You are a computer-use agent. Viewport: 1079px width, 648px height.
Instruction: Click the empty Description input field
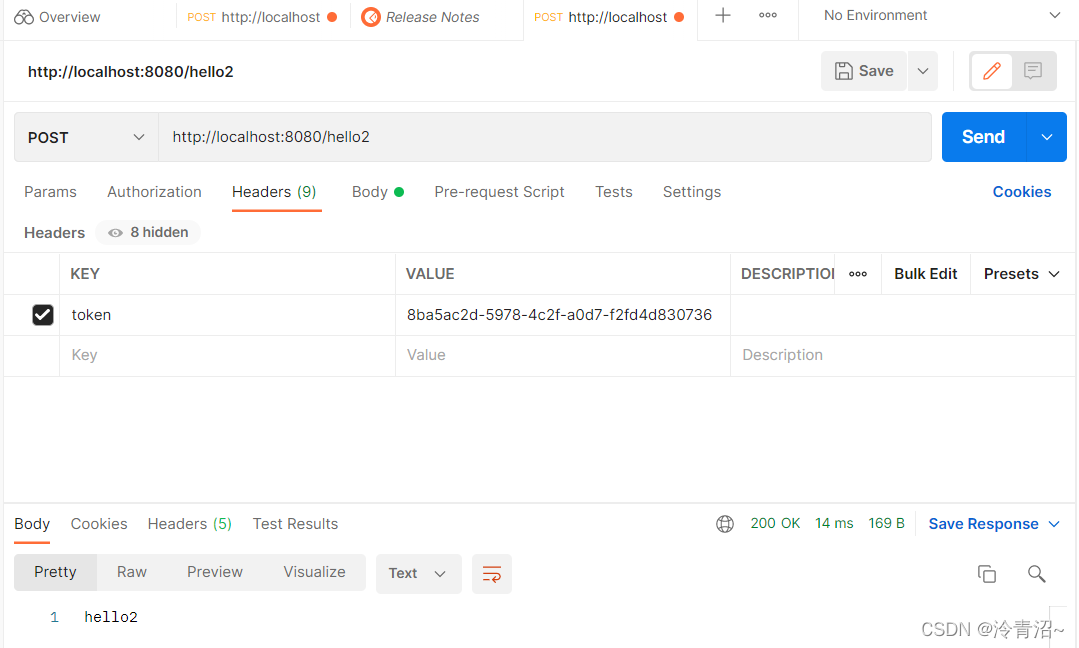pyautogui.click(x=901, y=355)
